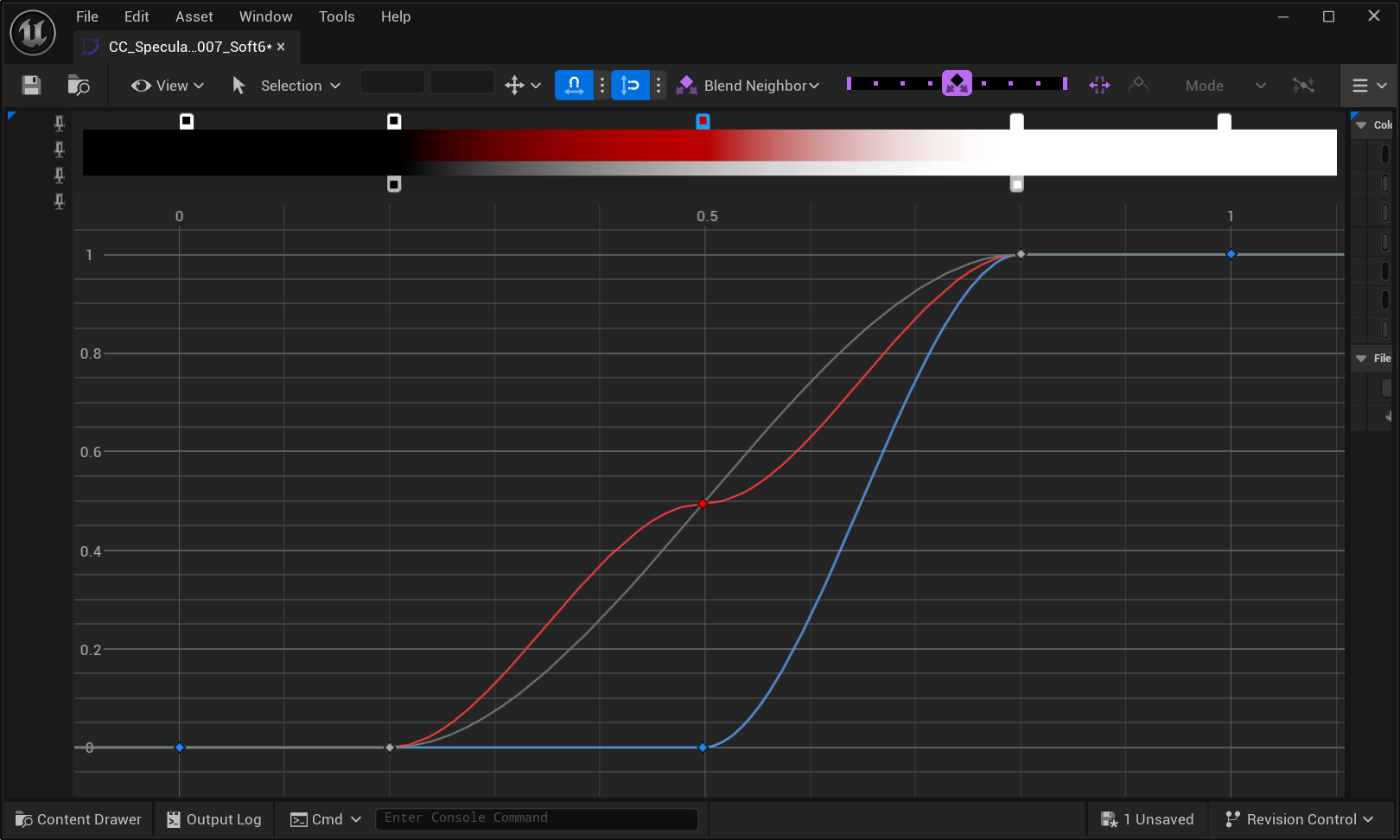Select the blue-highlighted color stop at 0.5
Screen dimensions: 1400x840
pyautogui.click(x=703, y=122)
